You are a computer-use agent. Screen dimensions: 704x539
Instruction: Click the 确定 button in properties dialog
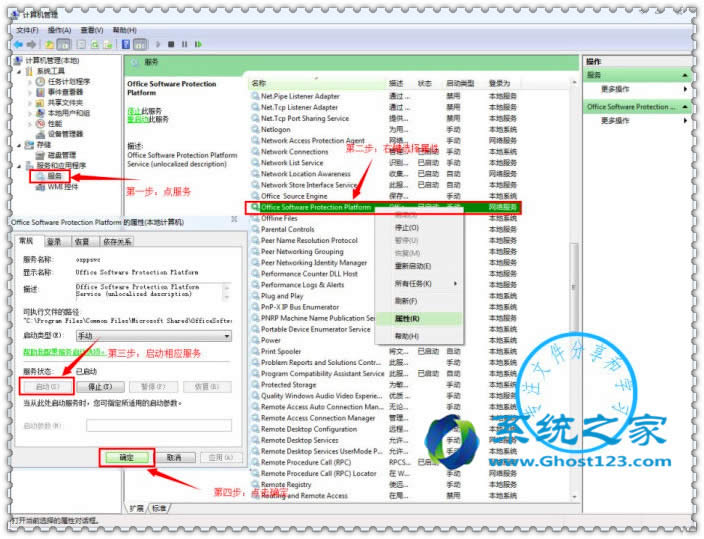127,458
